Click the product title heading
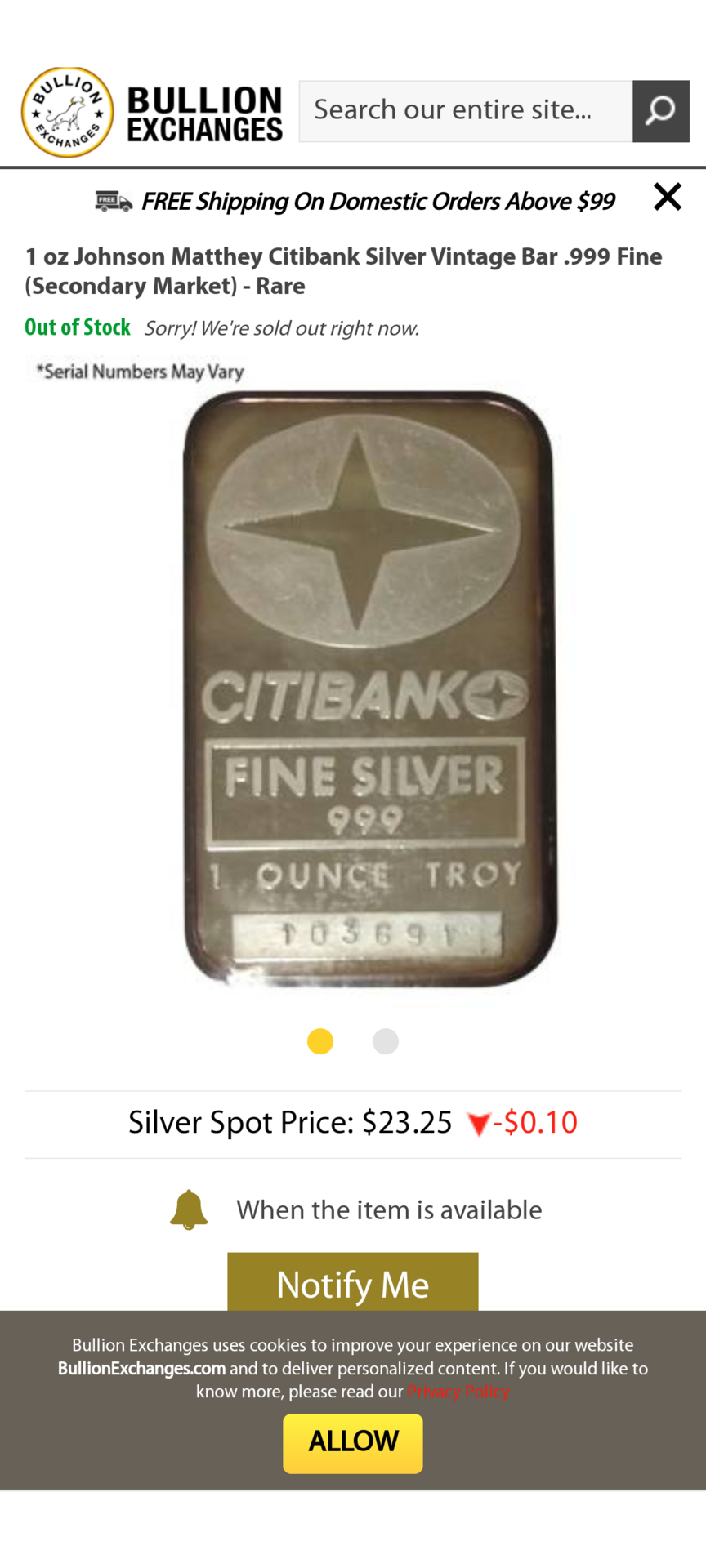Image resolution: width=706 pixels, height=1568 pixels. click(343, 271)
